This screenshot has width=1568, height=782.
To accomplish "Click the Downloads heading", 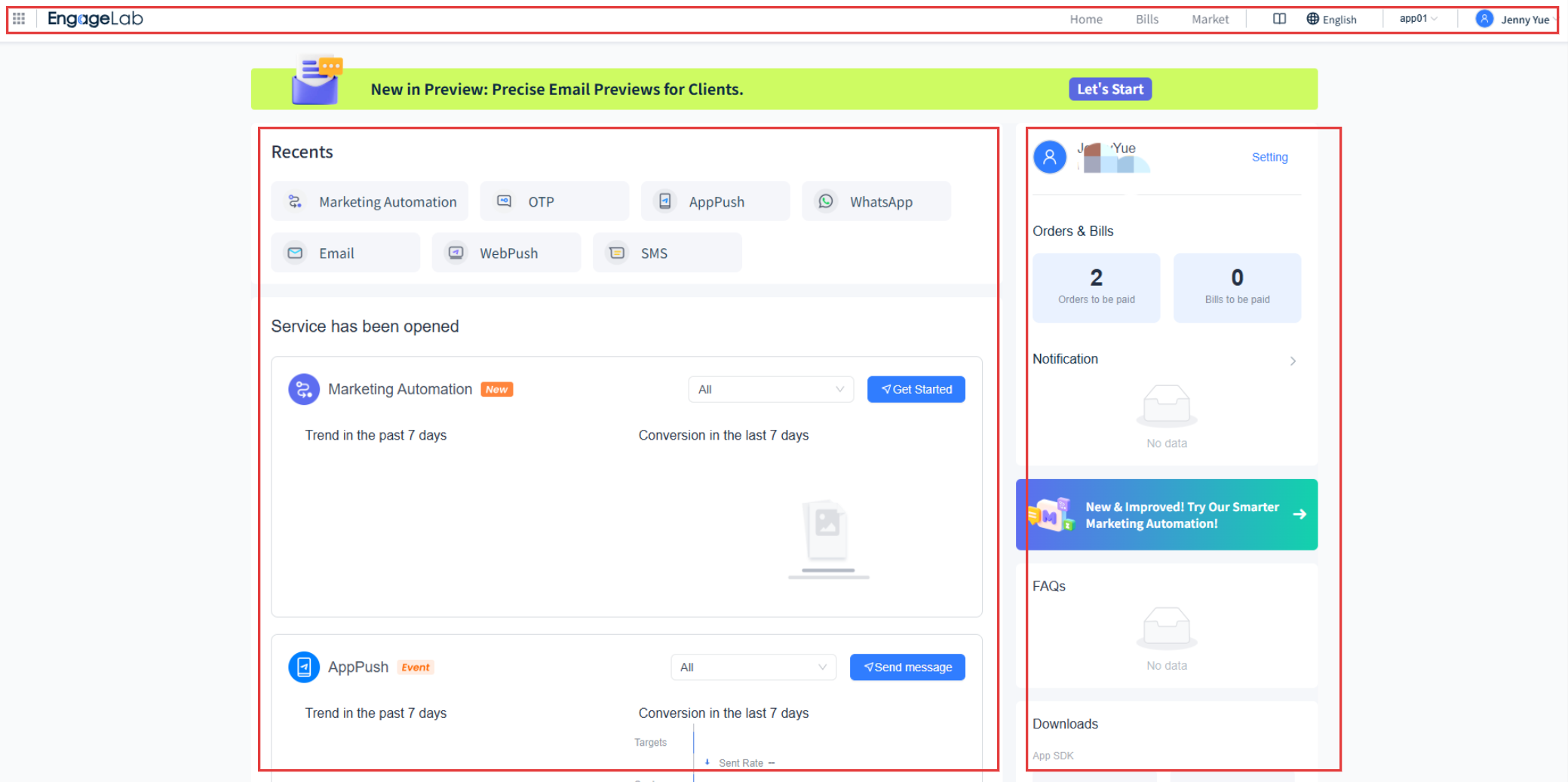I will [1065, 724].
